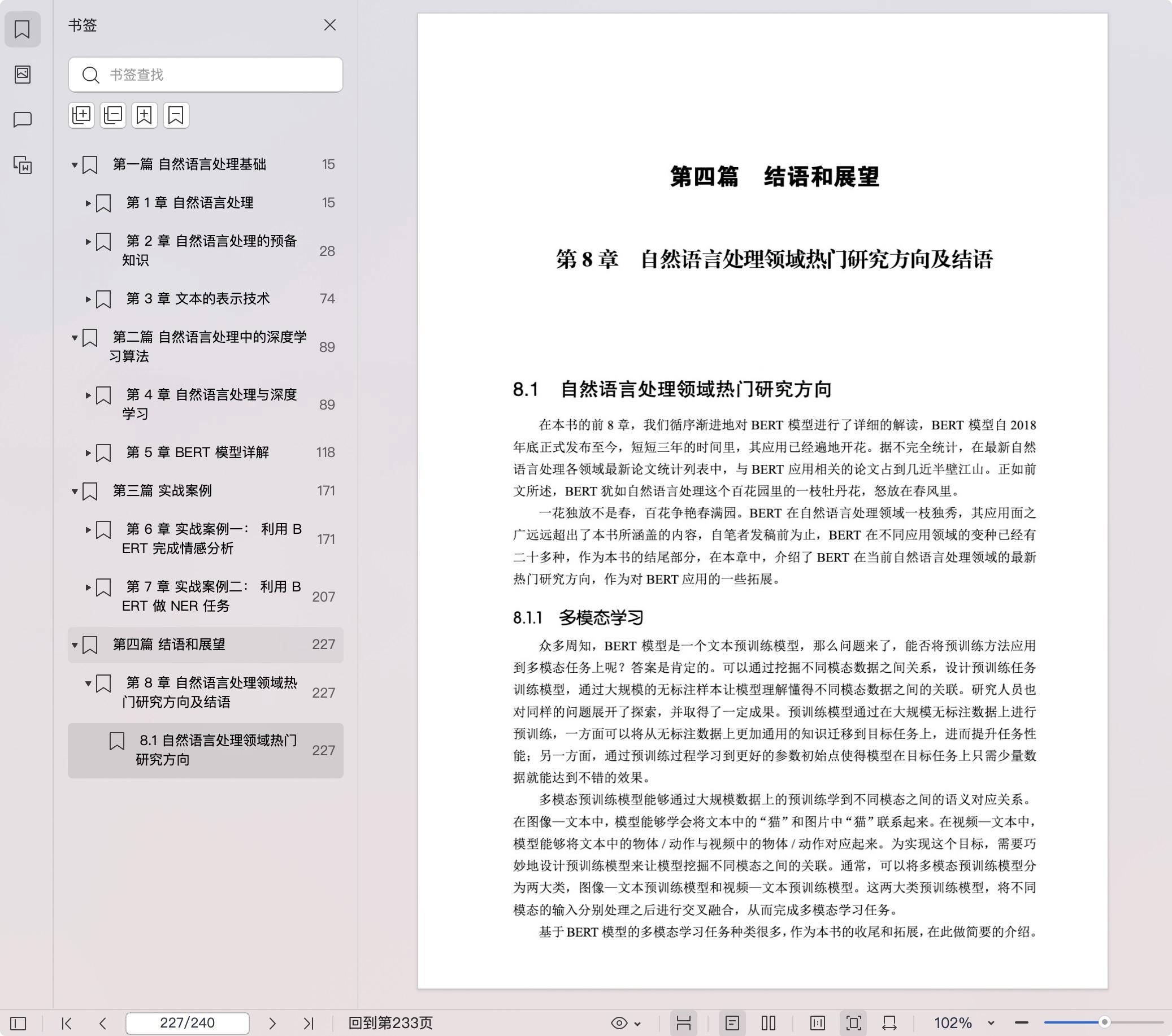Image resolution: width=1172 pixels, height=1036 pixels.
Task: Jump to bookmark 第一篇 自然语言处理基础
Action: pos(189,164)
